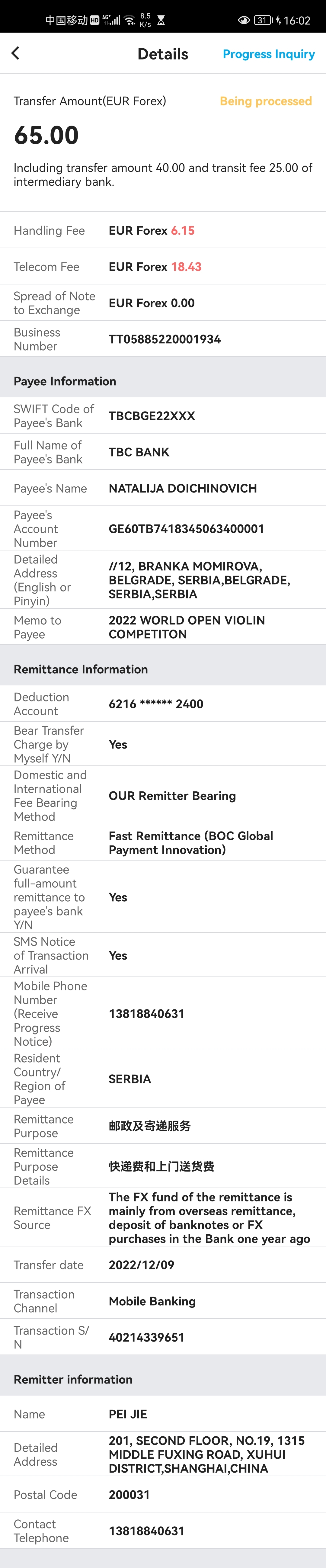Screen dimensions: 326x1568
Task: Tap the back arrow icon
Action: click(x=16, y=53)
